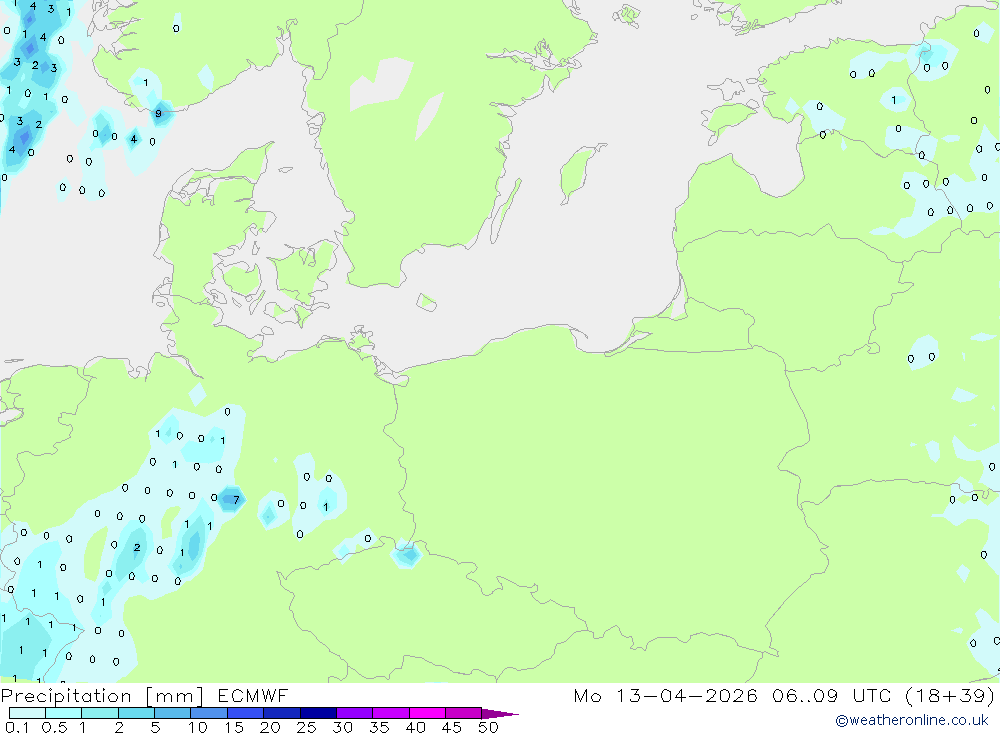Click the date 'Mo 13-04-2026'

tap(666, 695)
